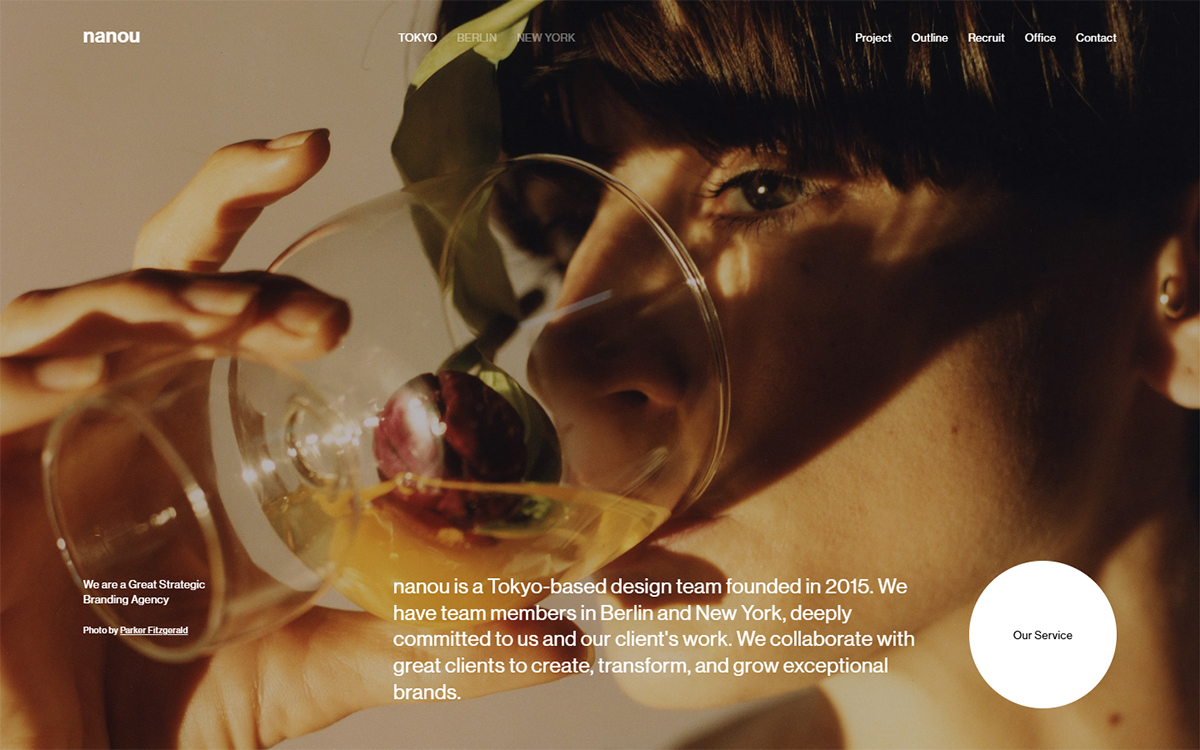Image resolution: width=1200 pixels, height=750 pixels.
Task: Select the TOKYO location tab
Action: coord(417,38)
